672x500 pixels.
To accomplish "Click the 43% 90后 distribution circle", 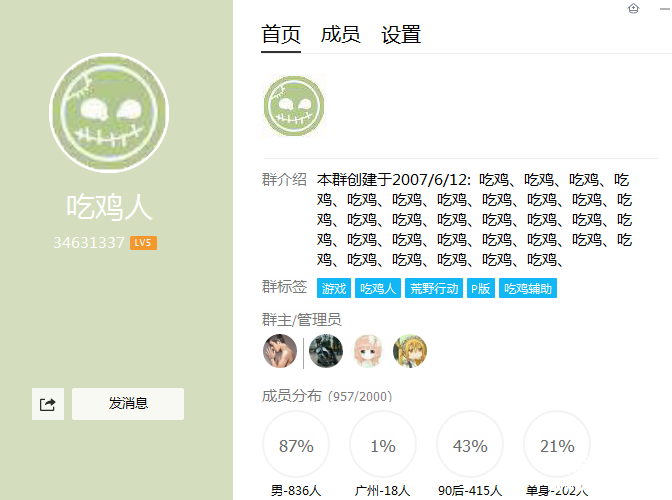I will coord(470,444).
